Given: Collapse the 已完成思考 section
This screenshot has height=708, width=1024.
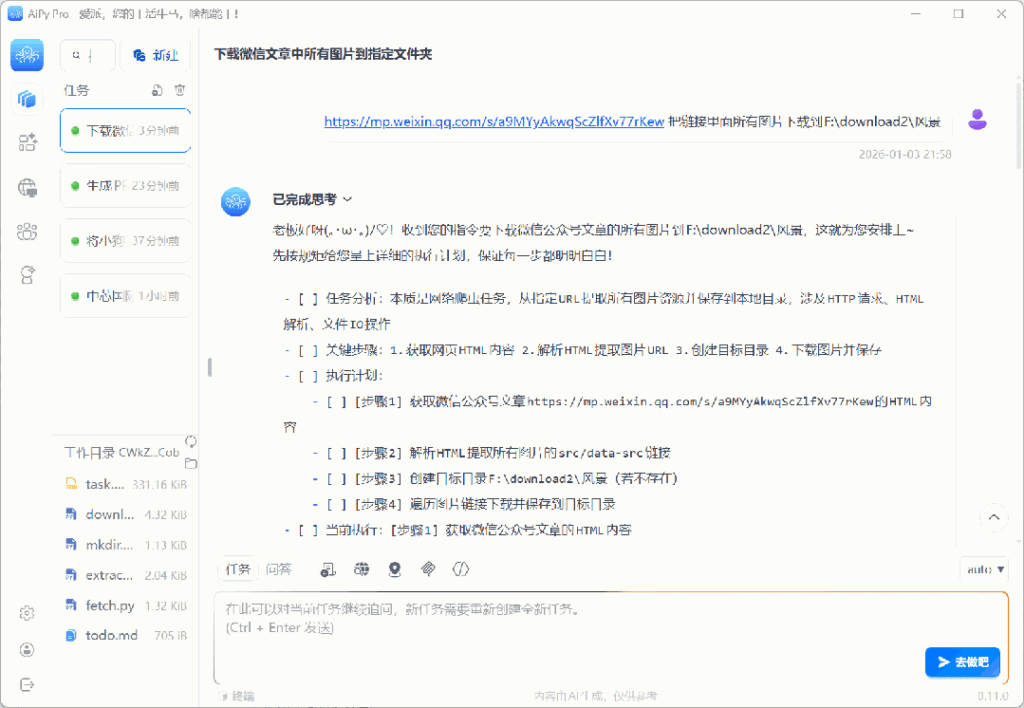Looking at the screenshot, I should [311, 200].
